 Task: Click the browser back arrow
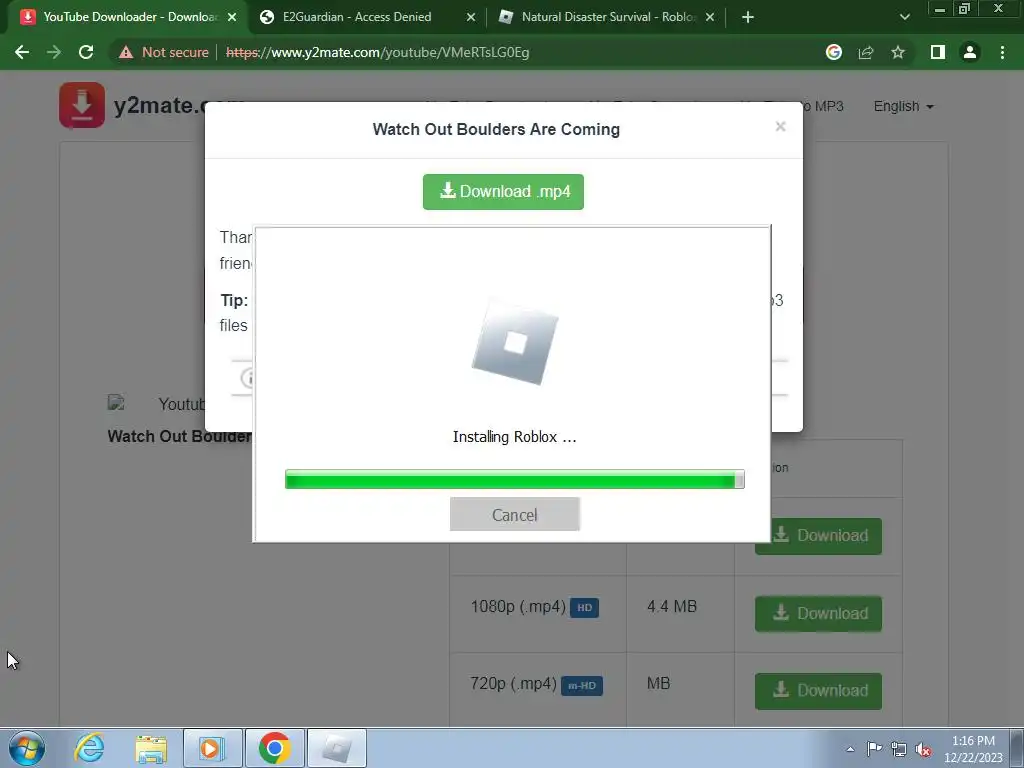pos(22,52)
